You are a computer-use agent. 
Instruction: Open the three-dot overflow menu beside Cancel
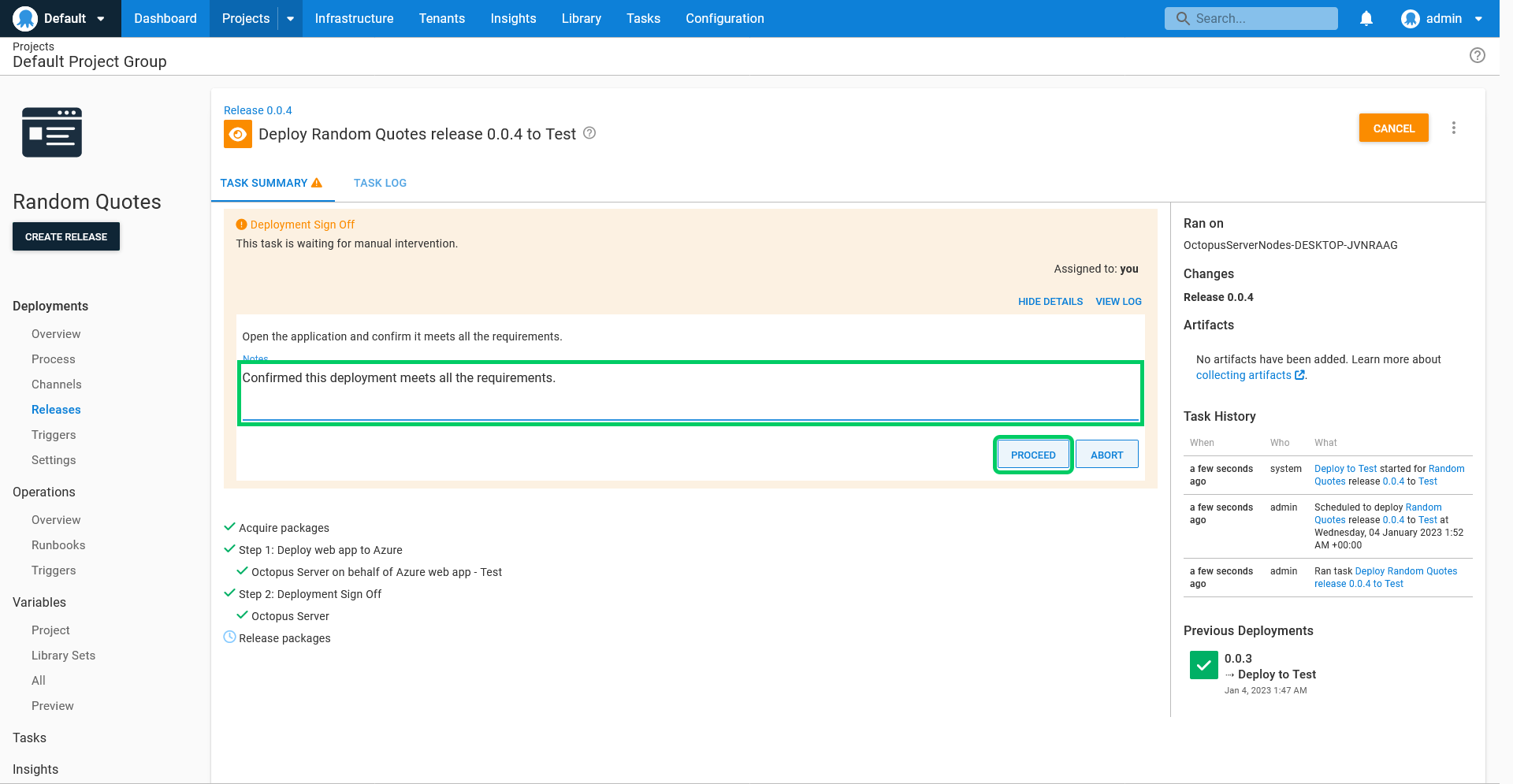pyautogui.click(x=1454, y=128)
